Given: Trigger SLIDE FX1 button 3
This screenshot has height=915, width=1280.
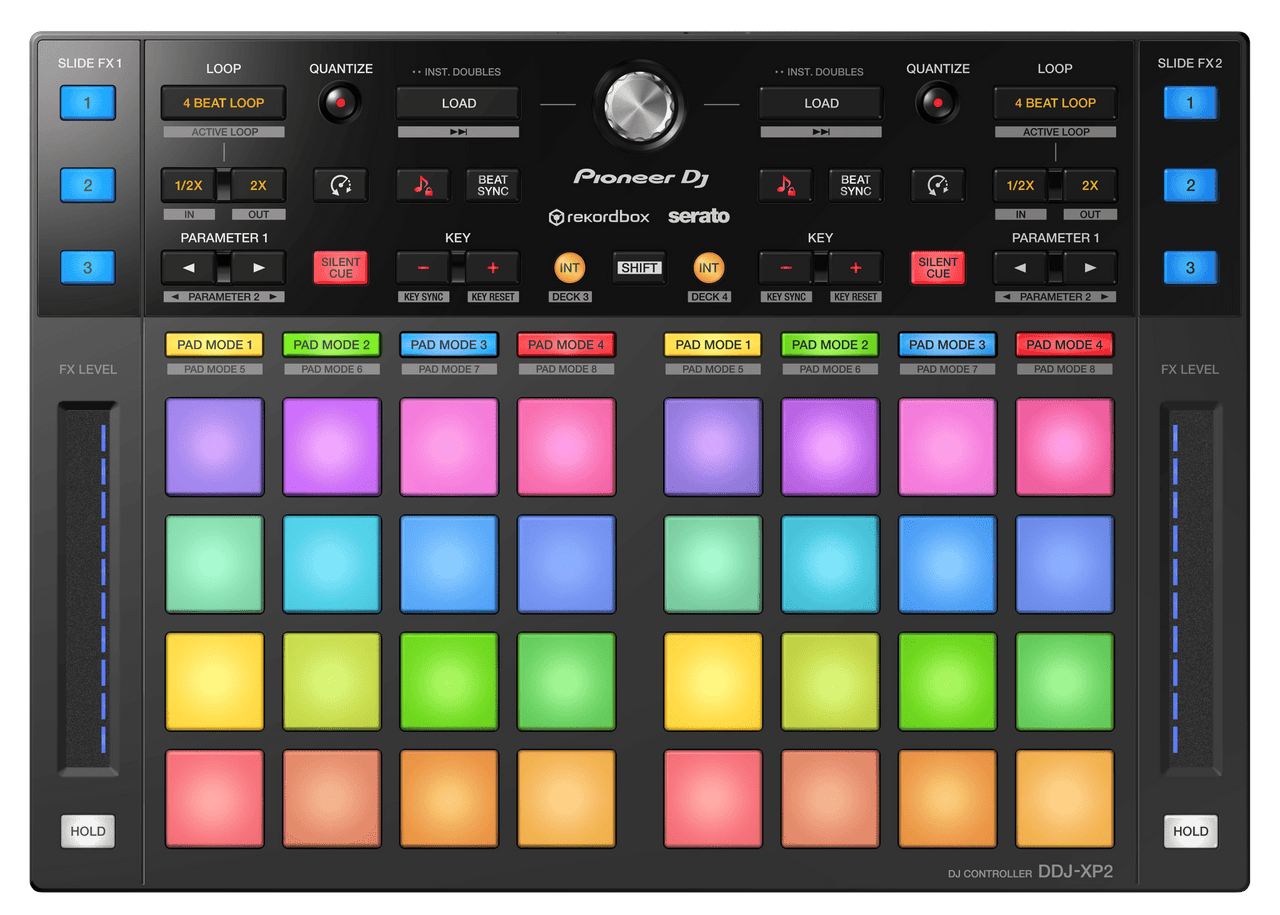Looking at the screenshot, I should 88,268.
